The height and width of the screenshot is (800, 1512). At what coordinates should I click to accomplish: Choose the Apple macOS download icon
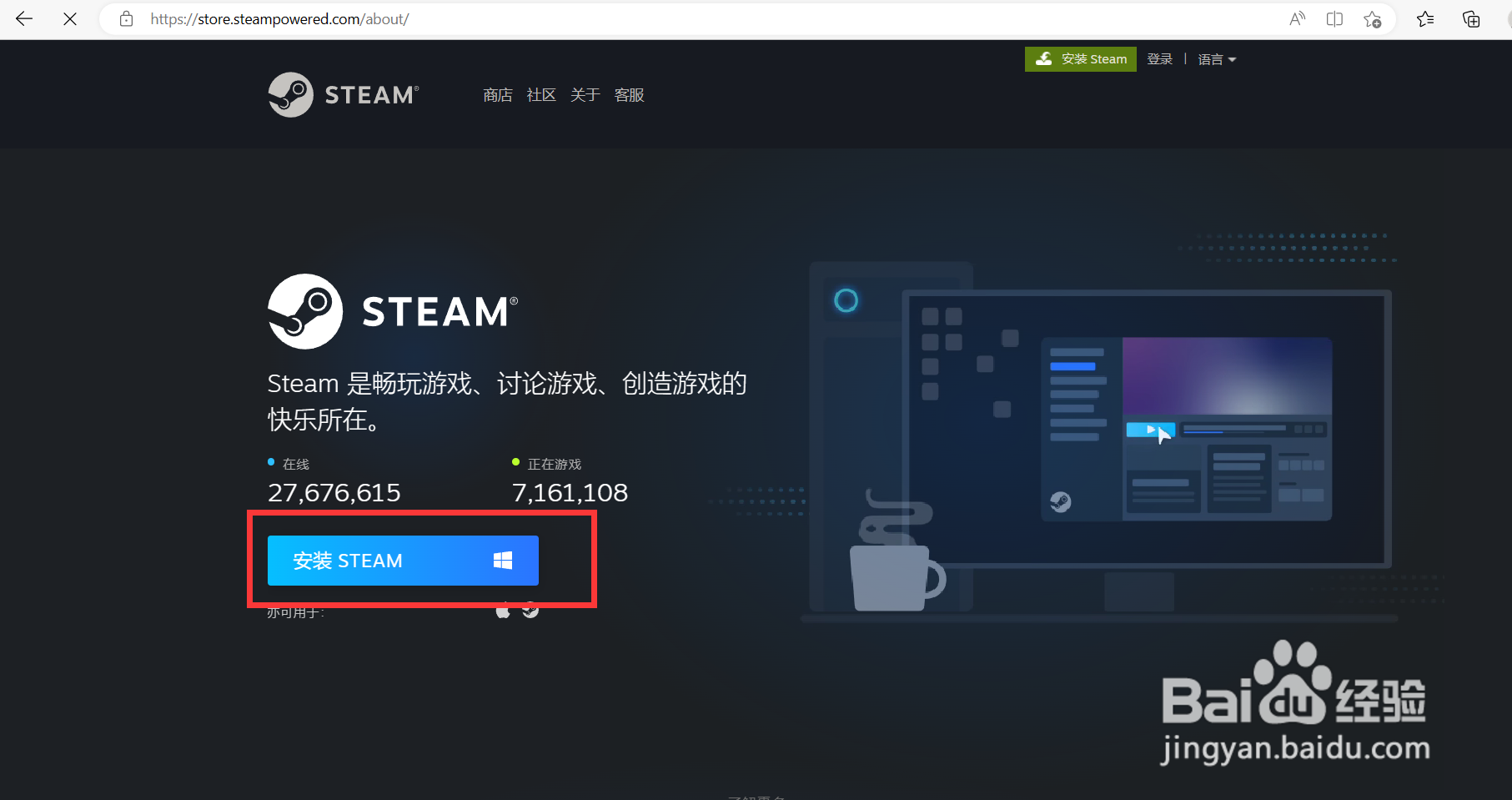[503, 611]
